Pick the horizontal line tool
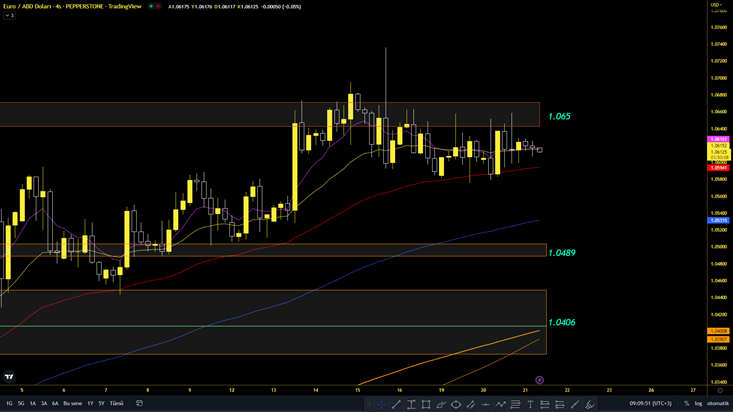The image size is (733, 412). 486,404
